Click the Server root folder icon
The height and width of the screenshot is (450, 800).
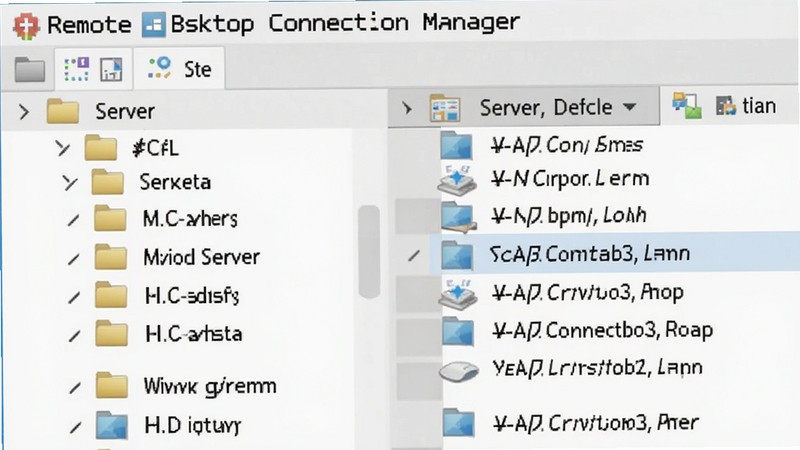63,111
